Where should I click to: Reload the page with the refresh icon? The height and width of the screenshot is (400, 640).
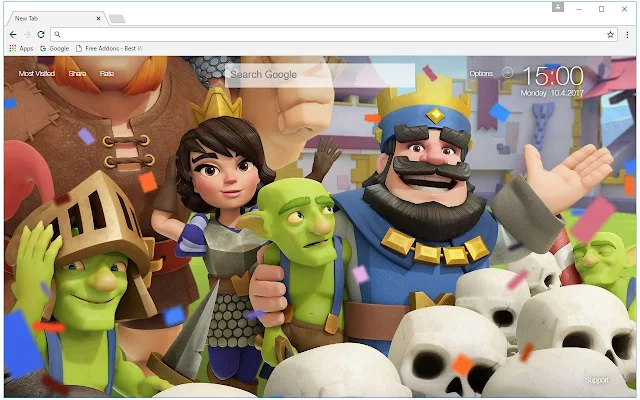click(41, 35)
